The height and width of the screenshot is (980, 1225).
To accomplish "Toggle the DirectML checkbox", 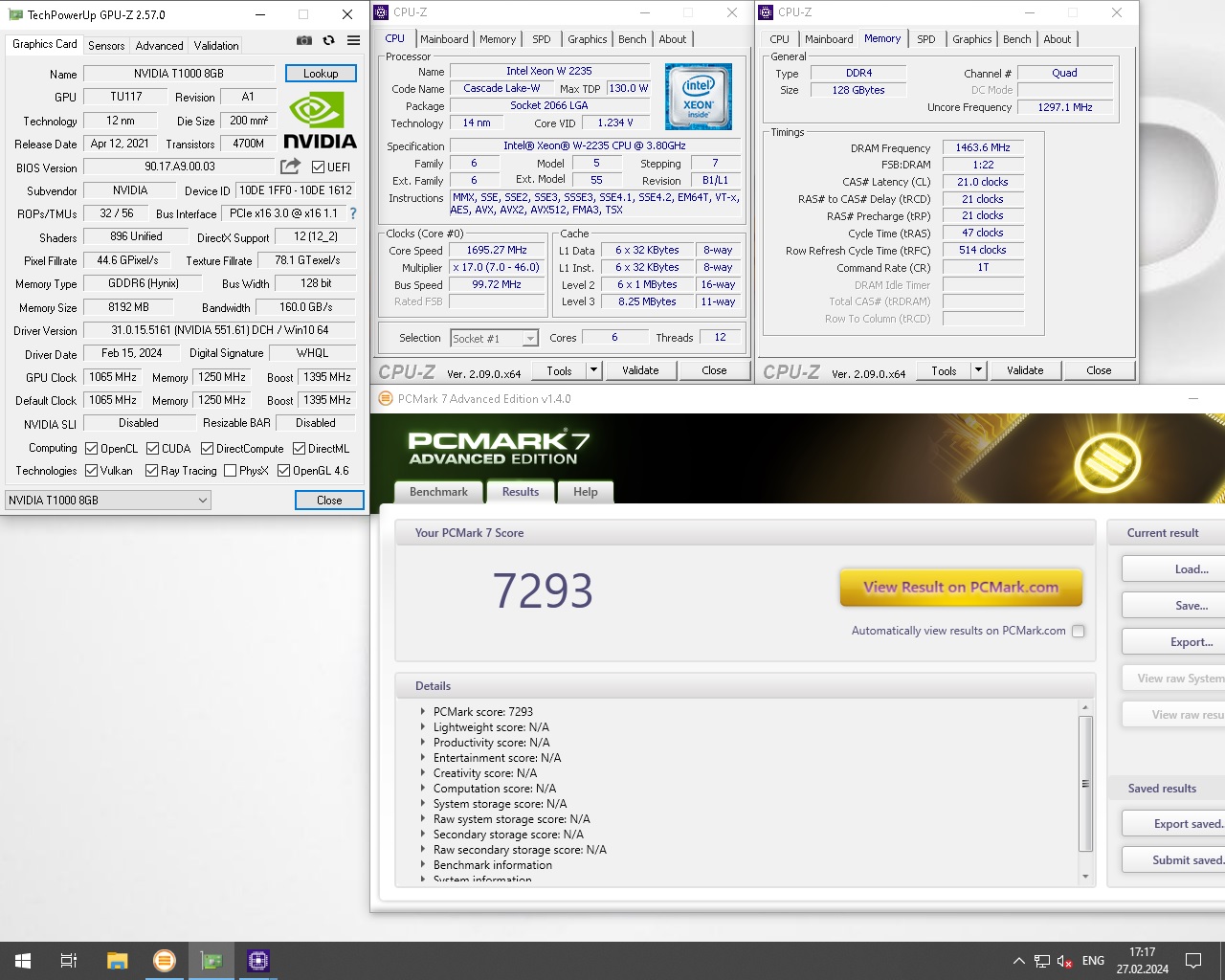I will tap(299, 448).
